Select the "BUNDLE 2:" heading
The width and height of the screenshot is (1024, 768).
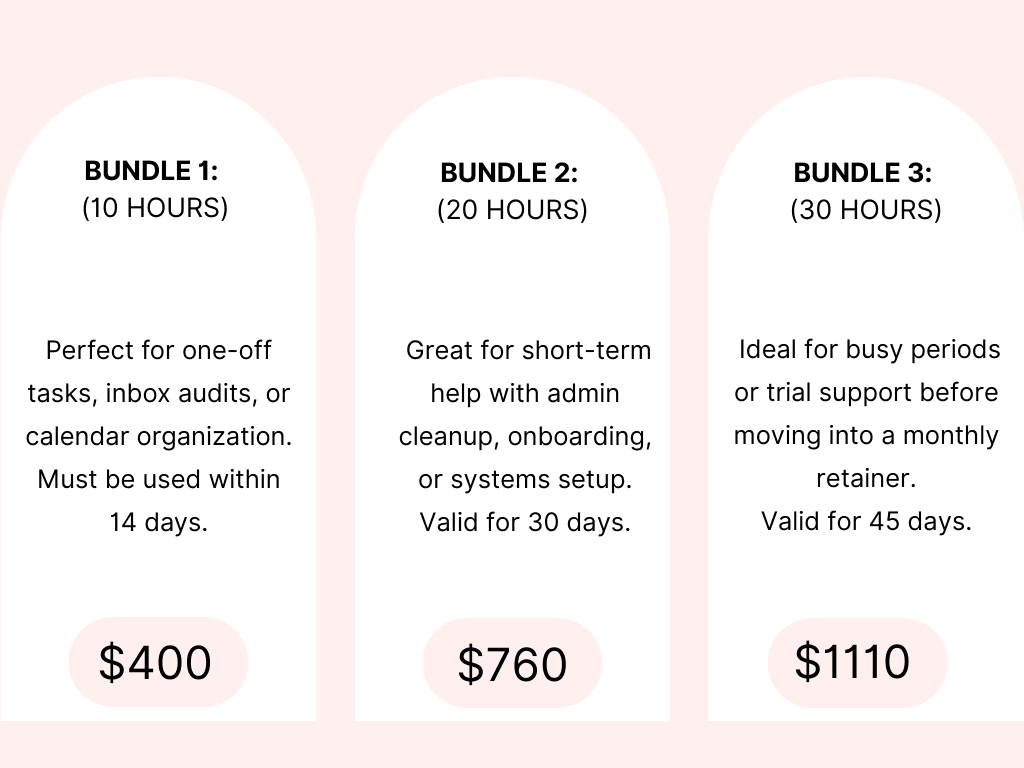510,173
